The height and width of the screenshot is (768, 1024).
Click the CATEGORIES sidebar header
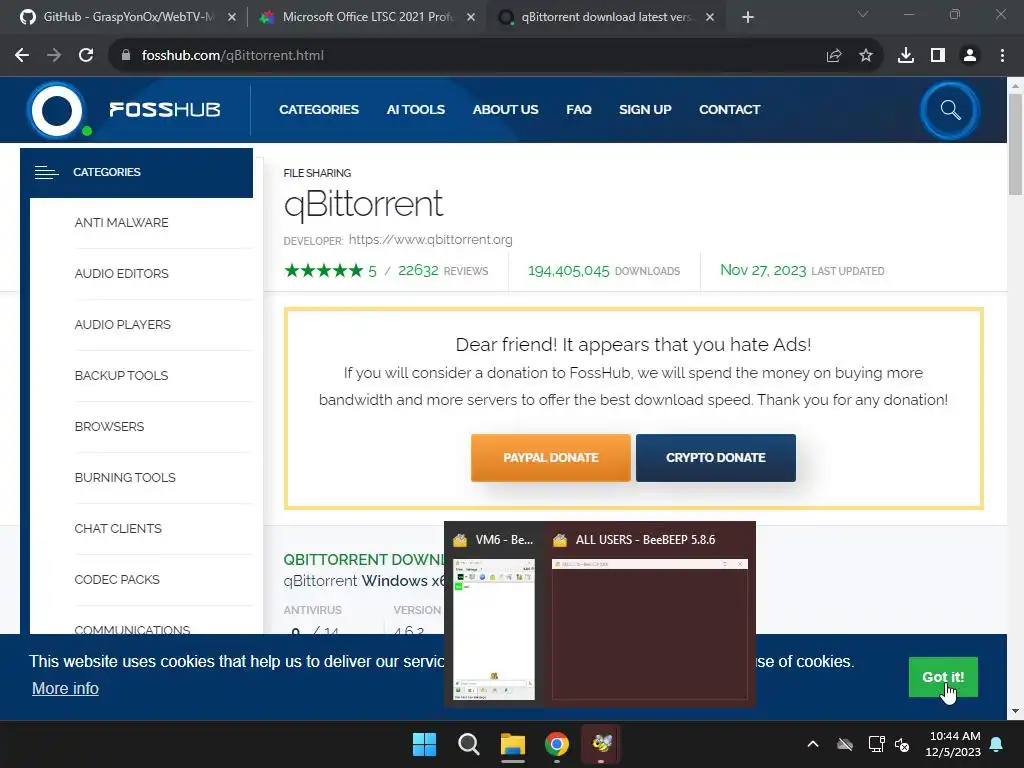pos(136,172)
